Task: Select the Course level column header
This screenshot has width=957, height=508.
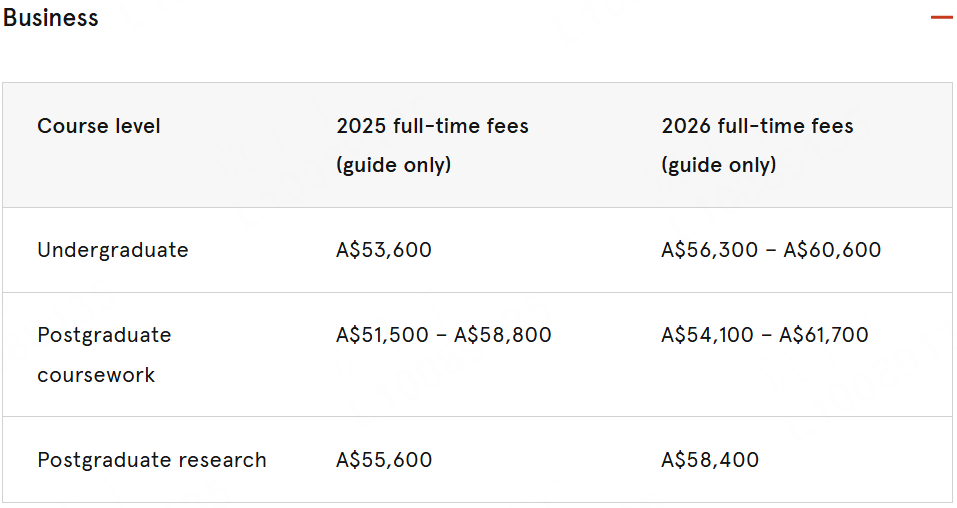Action: coord(99,126)
